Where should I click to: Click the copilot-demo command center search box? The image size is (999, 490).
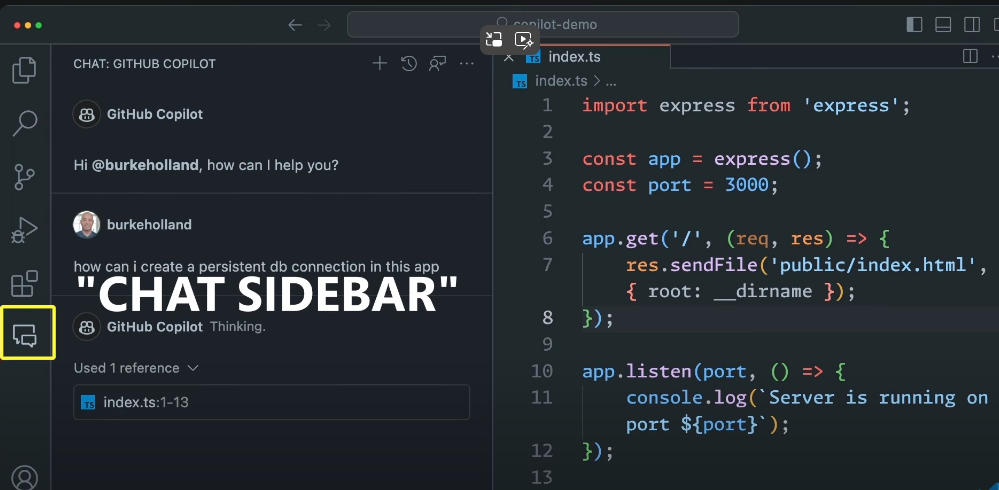[x=543, y=25]
